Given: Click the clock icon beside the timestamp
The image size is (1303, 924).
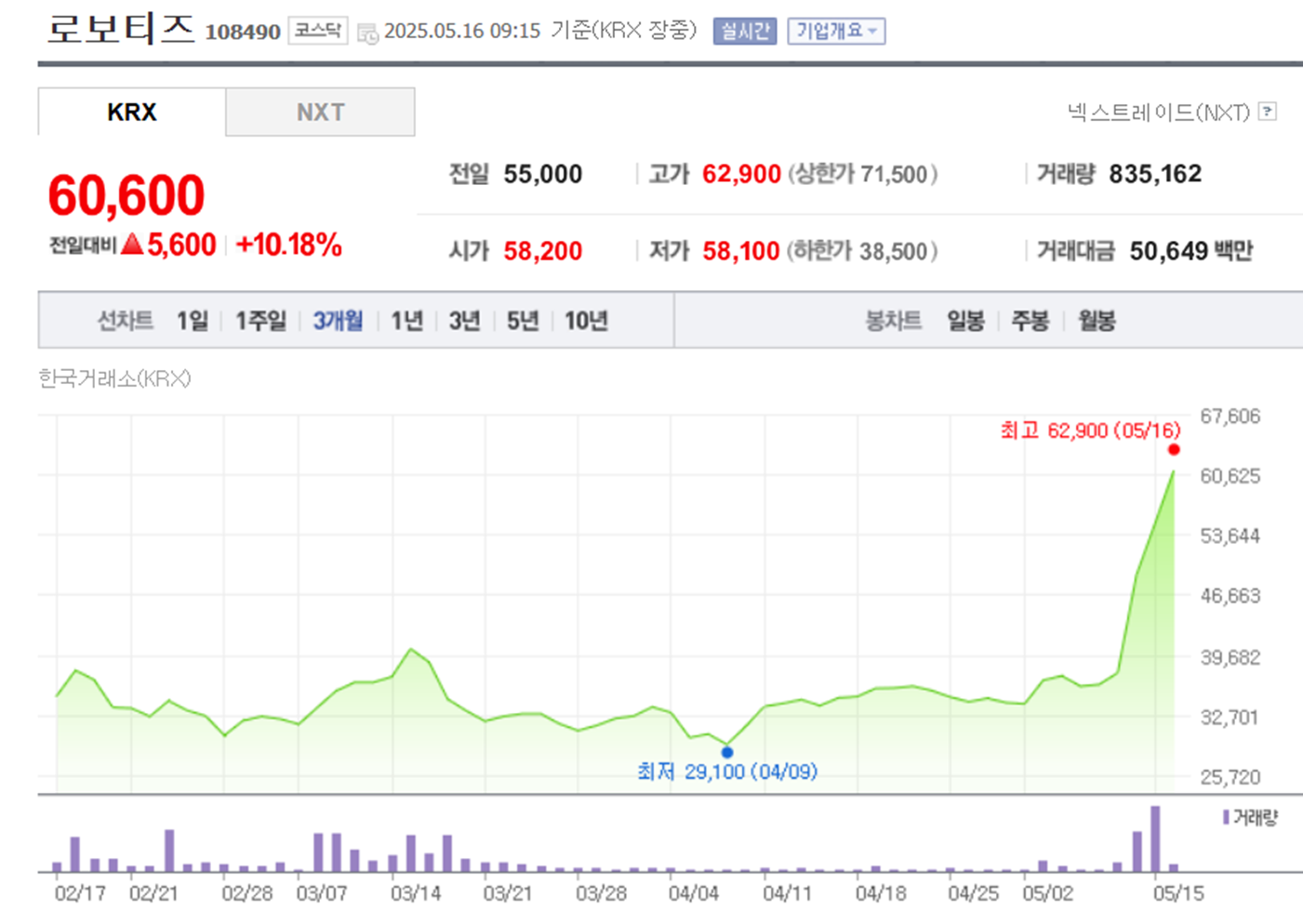Looking at the screenshot, I should (x=367, y=33).
